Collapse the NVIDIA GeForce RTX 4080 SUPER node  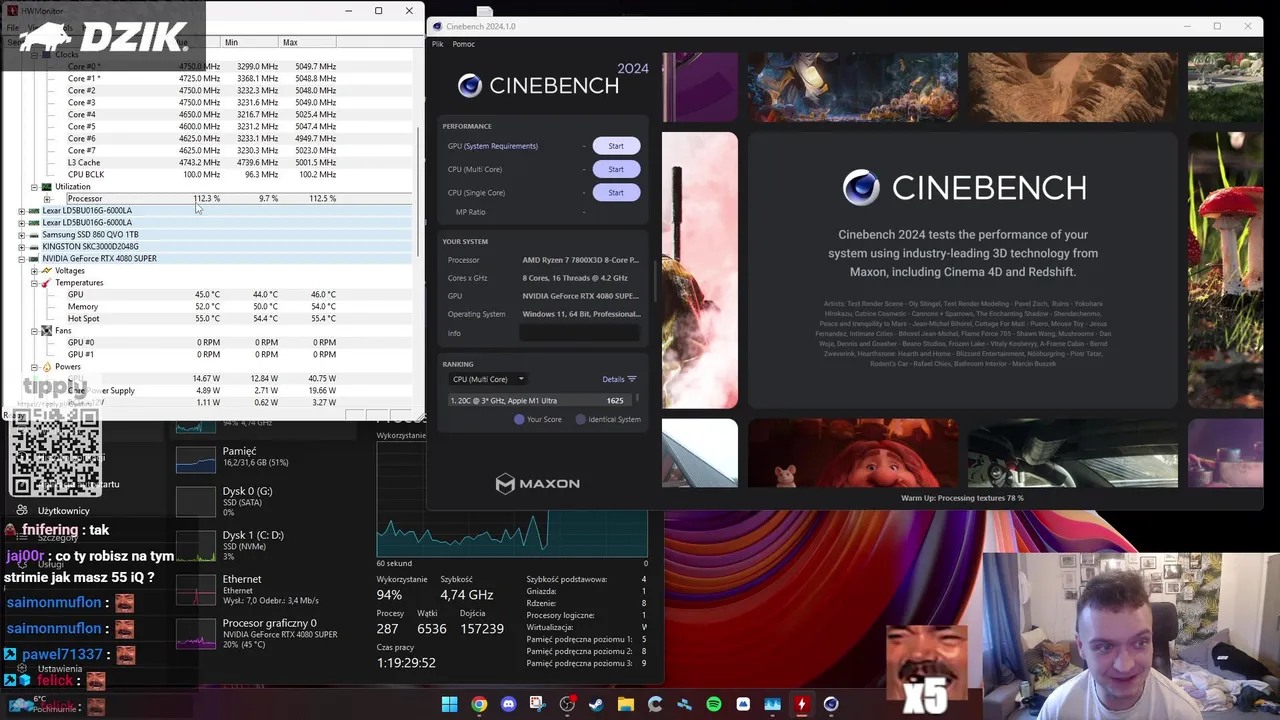22,259
